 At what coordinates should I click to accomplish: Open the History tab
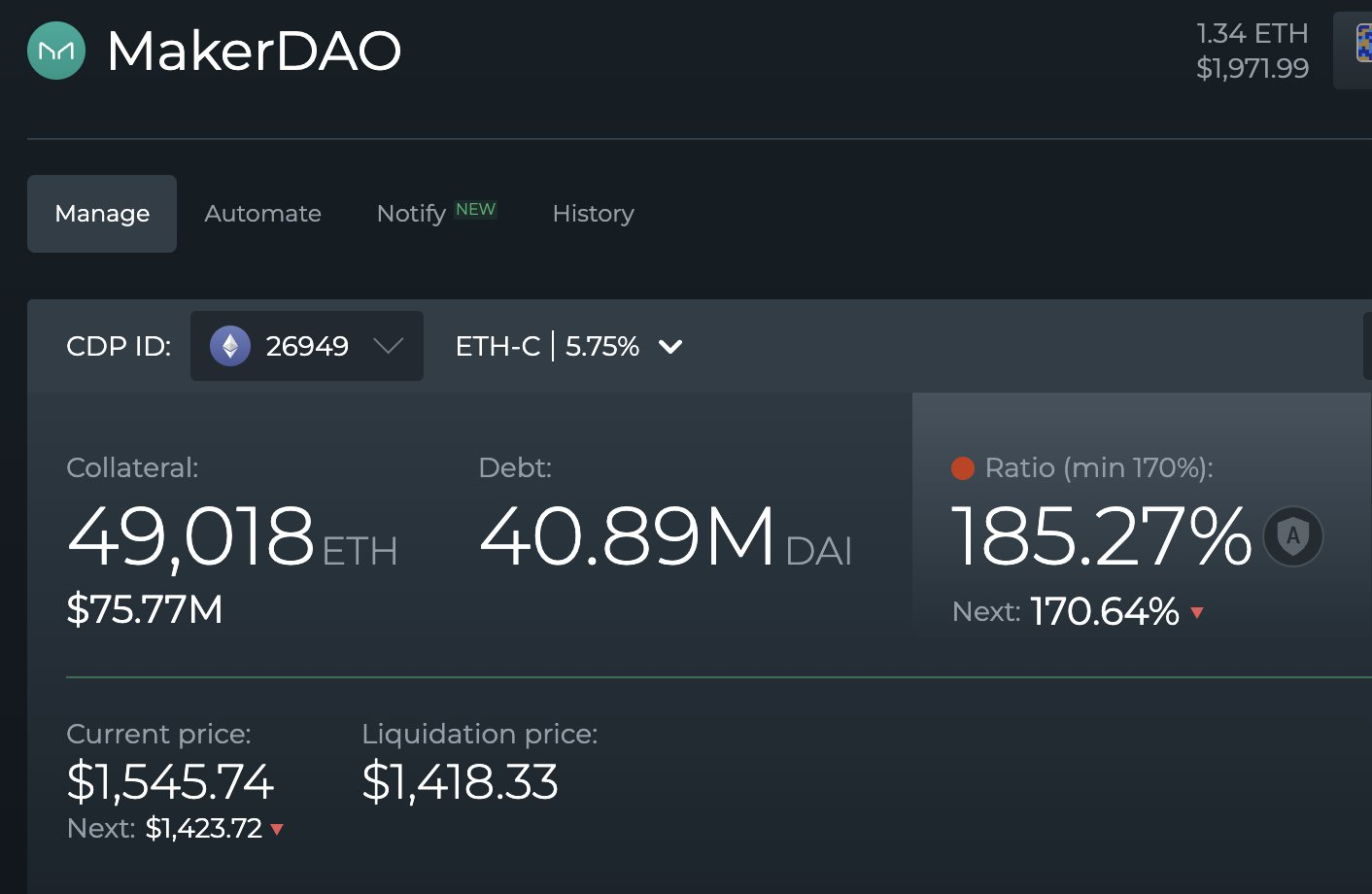click(593, 214)
